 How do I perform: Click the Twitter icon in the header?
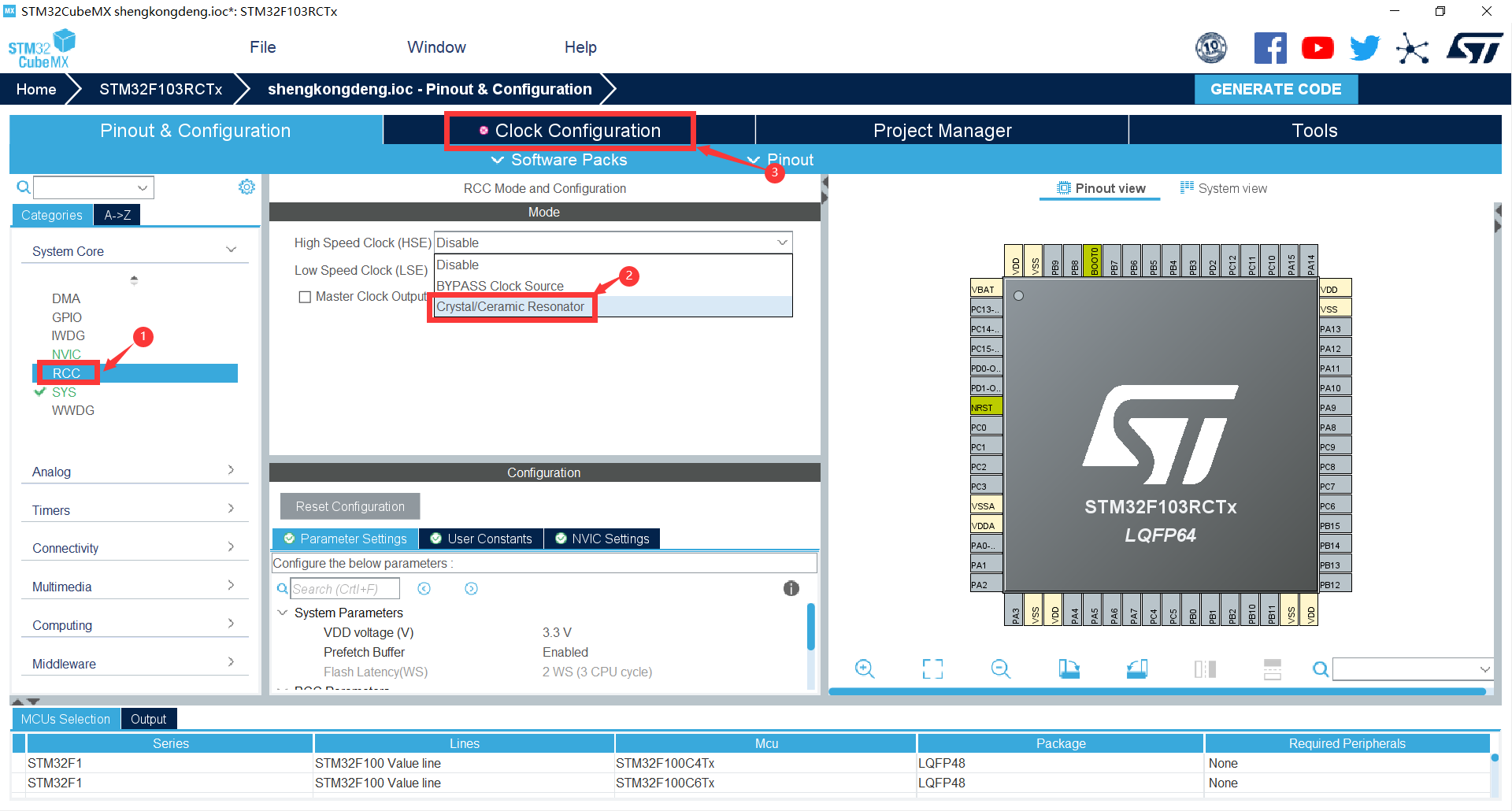coord(1365,47)
